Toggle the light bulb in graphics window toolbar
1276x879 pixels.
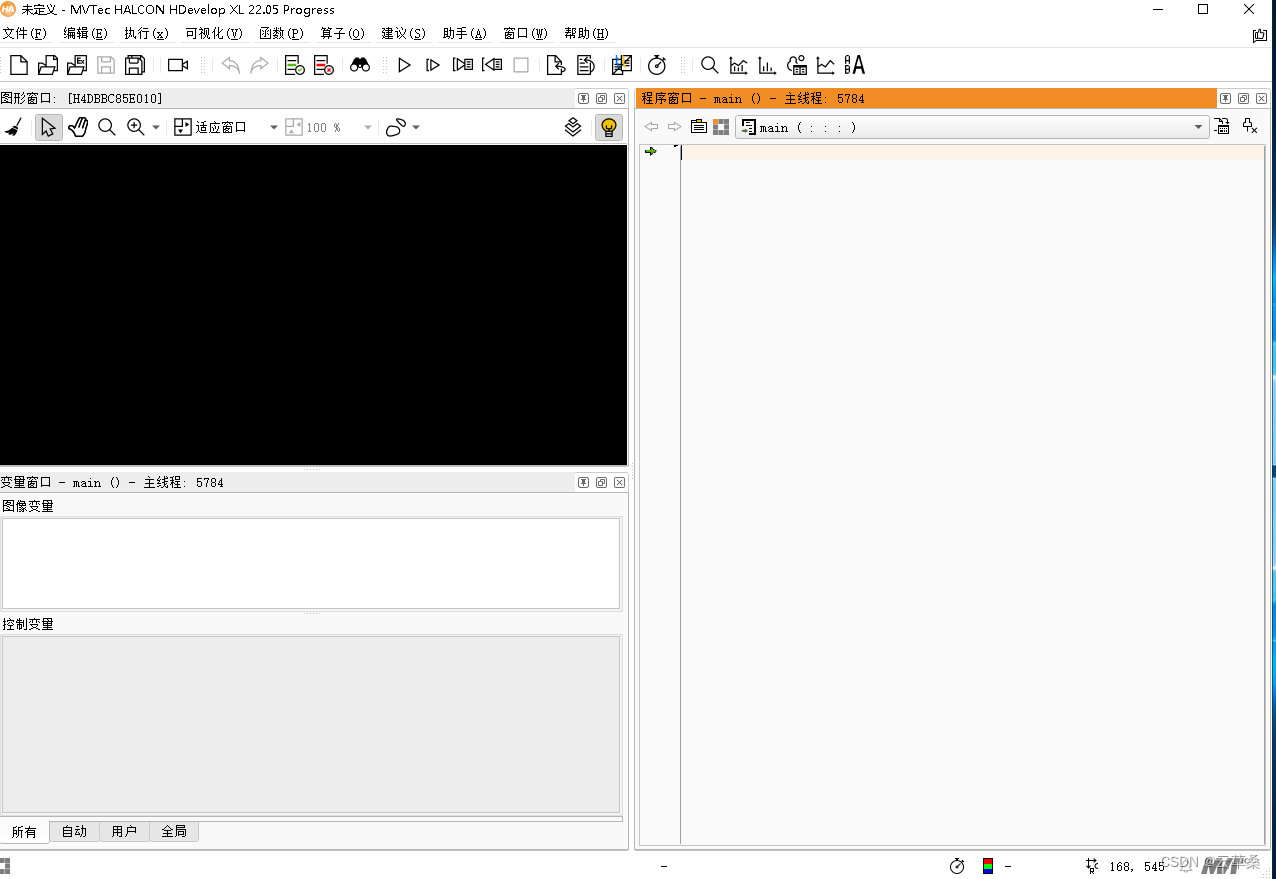pyautogui.click(x=609, y=127)
